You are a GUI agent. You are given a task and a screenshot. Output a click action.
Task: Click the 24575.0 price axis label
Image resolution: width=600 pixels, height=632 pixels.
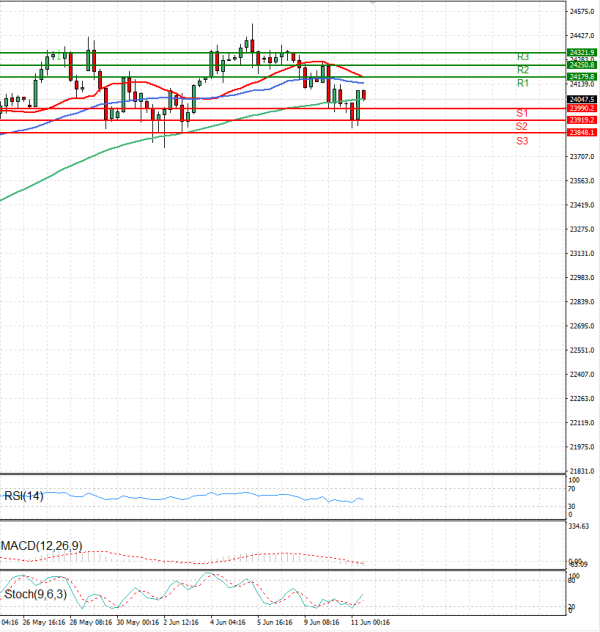coord(582,12)
